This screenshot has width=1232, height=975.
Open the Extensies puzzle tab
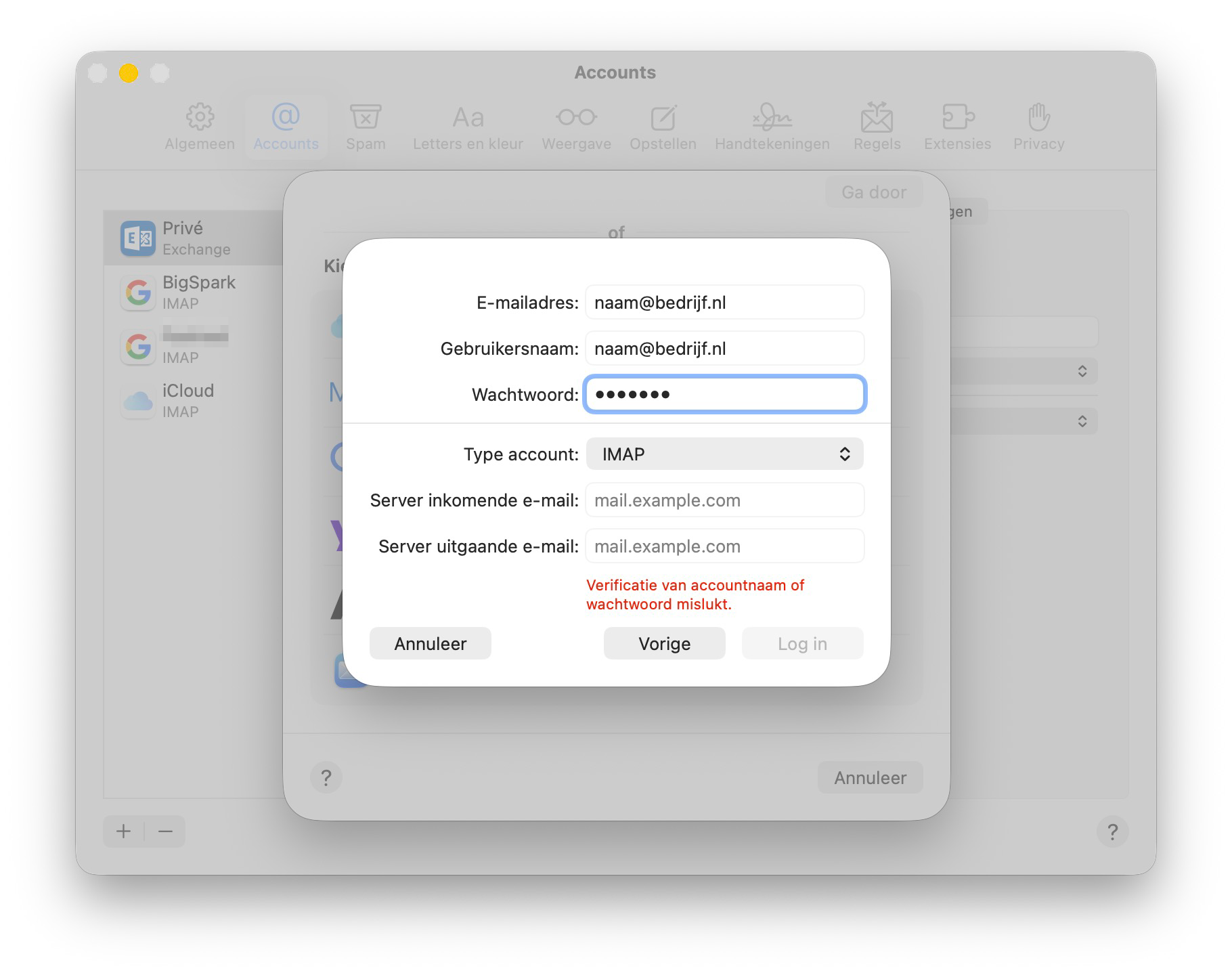(957, 127)
